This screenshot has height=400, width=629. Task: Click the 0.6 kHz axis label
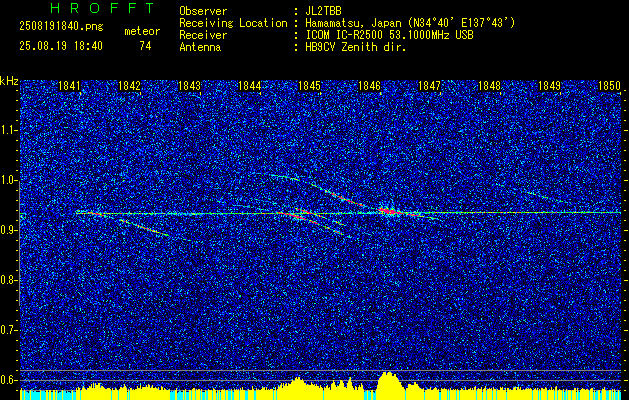8,380
